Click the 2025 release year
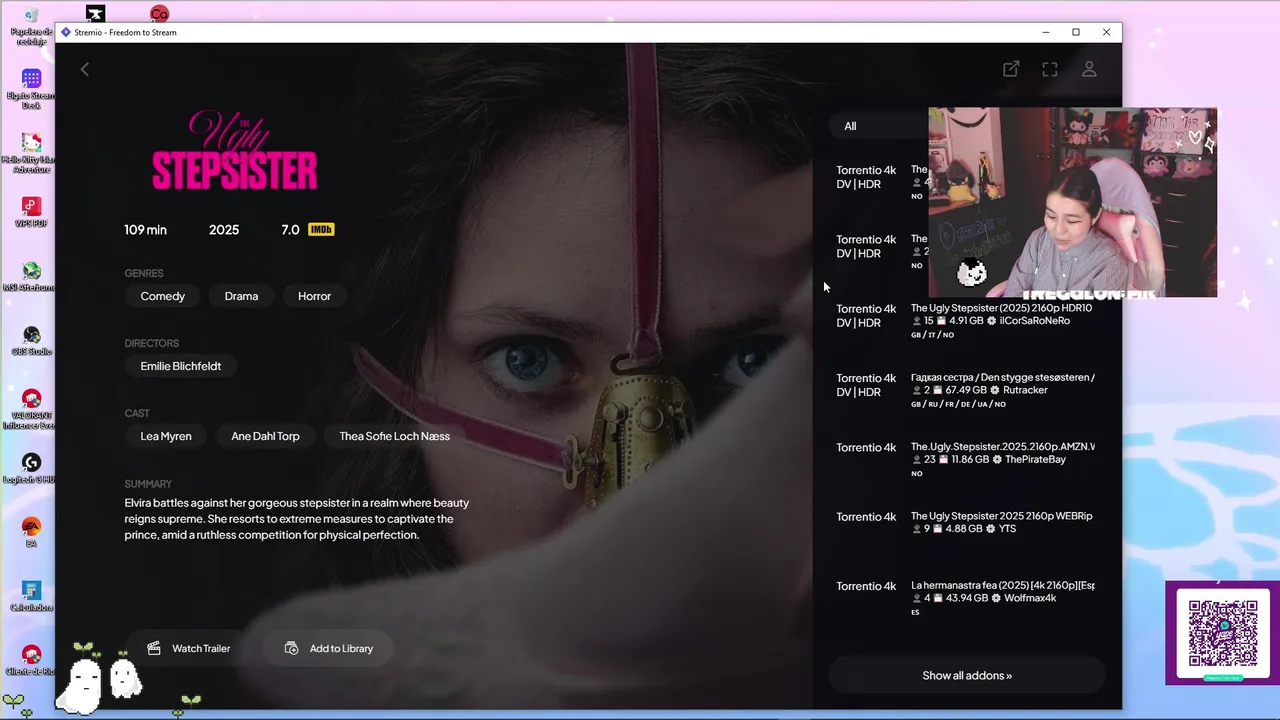The height and width of the screenshot is (720, 1280). pyautogui.click(x=224, y=229)
